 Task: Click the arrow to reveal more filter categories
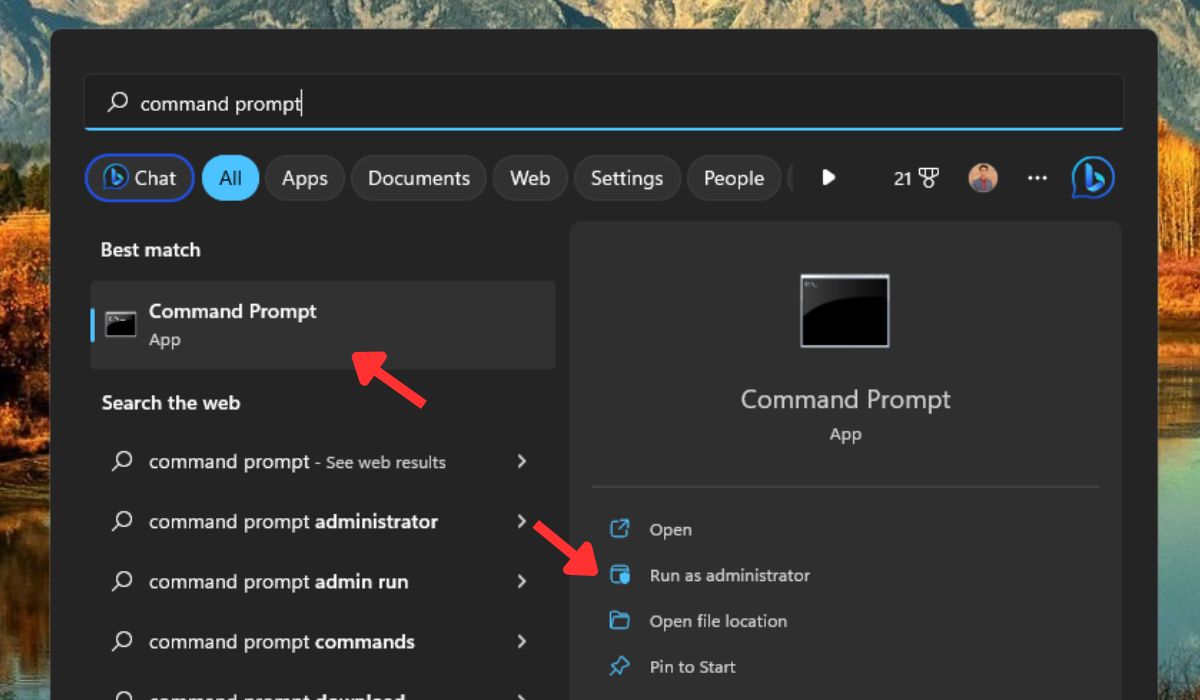pos(828,177)
